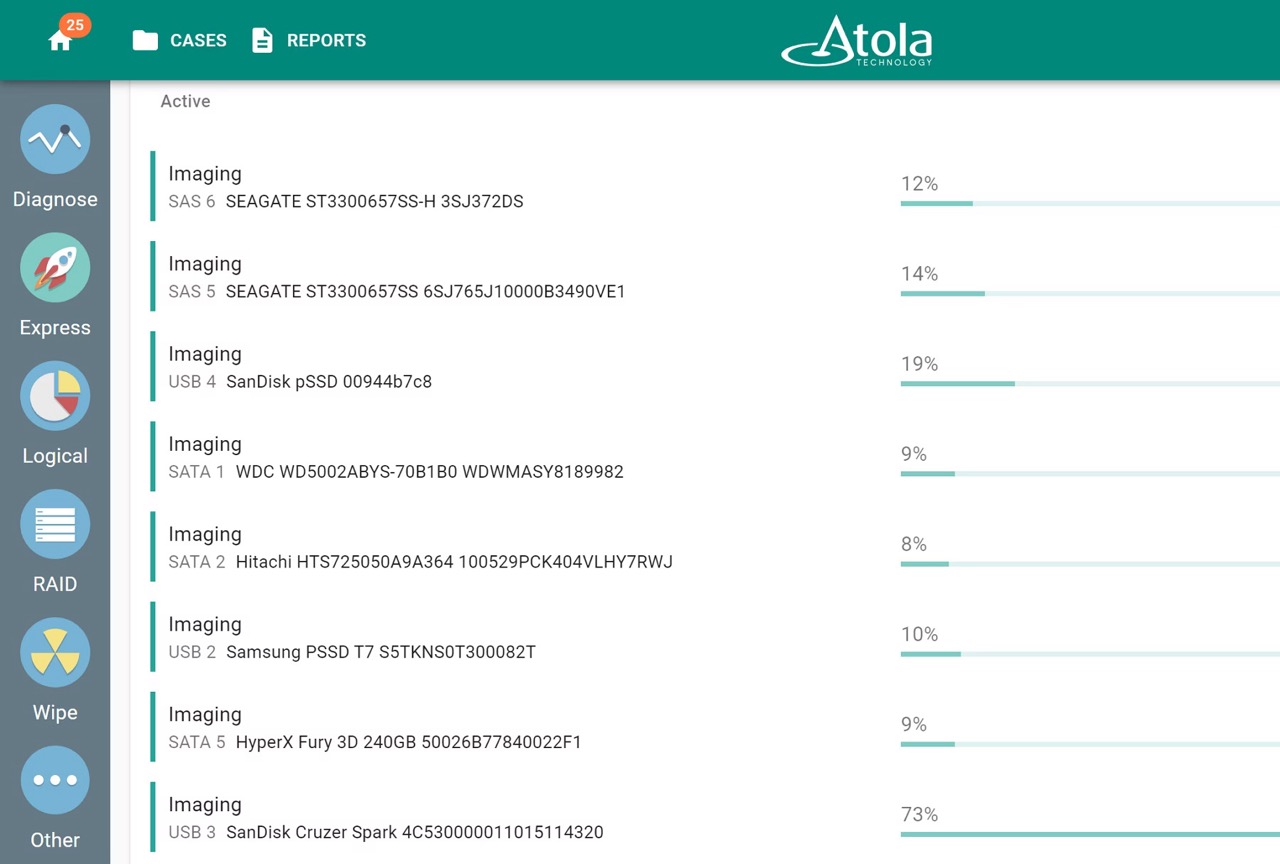The image size is (1280, 864).
Task: Select the RAID icon in sidebar
Action: [x=55, y=524]
